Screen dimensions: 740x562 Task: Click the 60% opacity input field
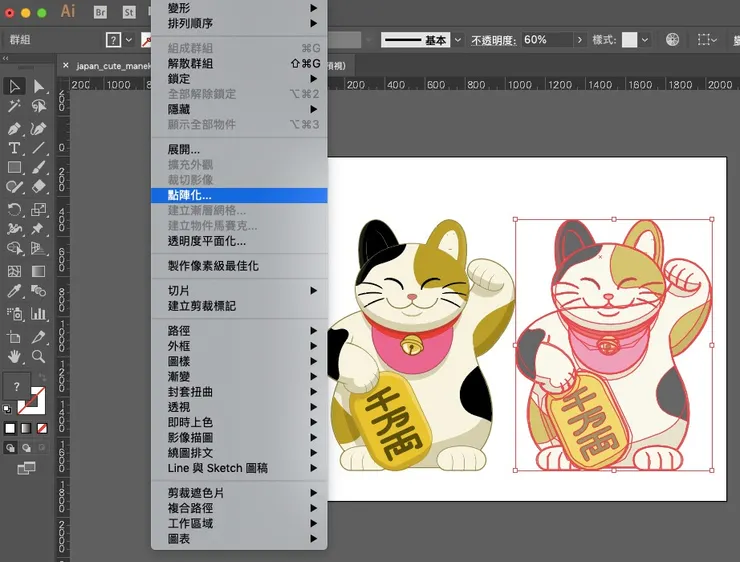pyautogui.click(x=547, y=40)
